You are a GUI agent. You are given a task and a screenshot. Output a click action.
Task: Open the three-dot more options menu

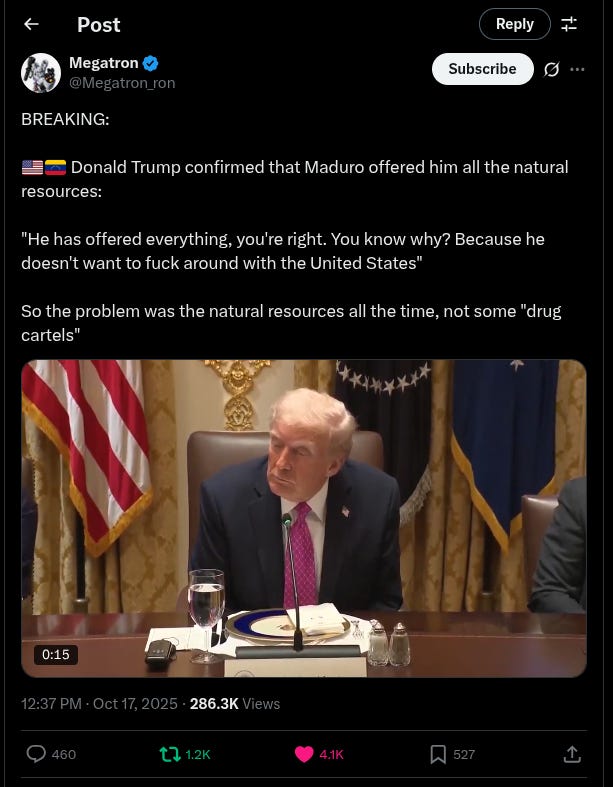577,69
